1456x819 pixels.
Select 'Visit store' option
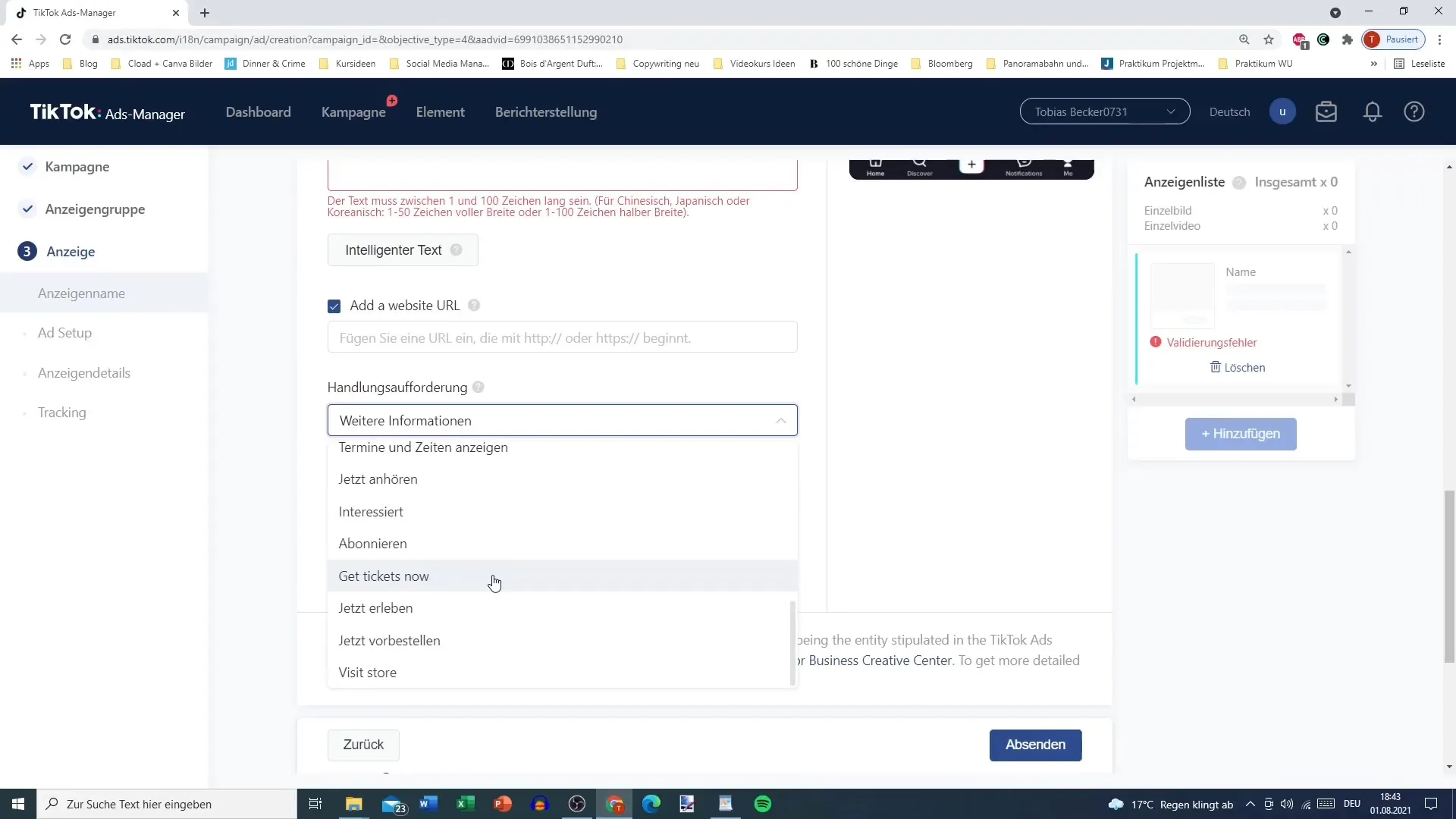pyautogui.click(x=562, y=673)
